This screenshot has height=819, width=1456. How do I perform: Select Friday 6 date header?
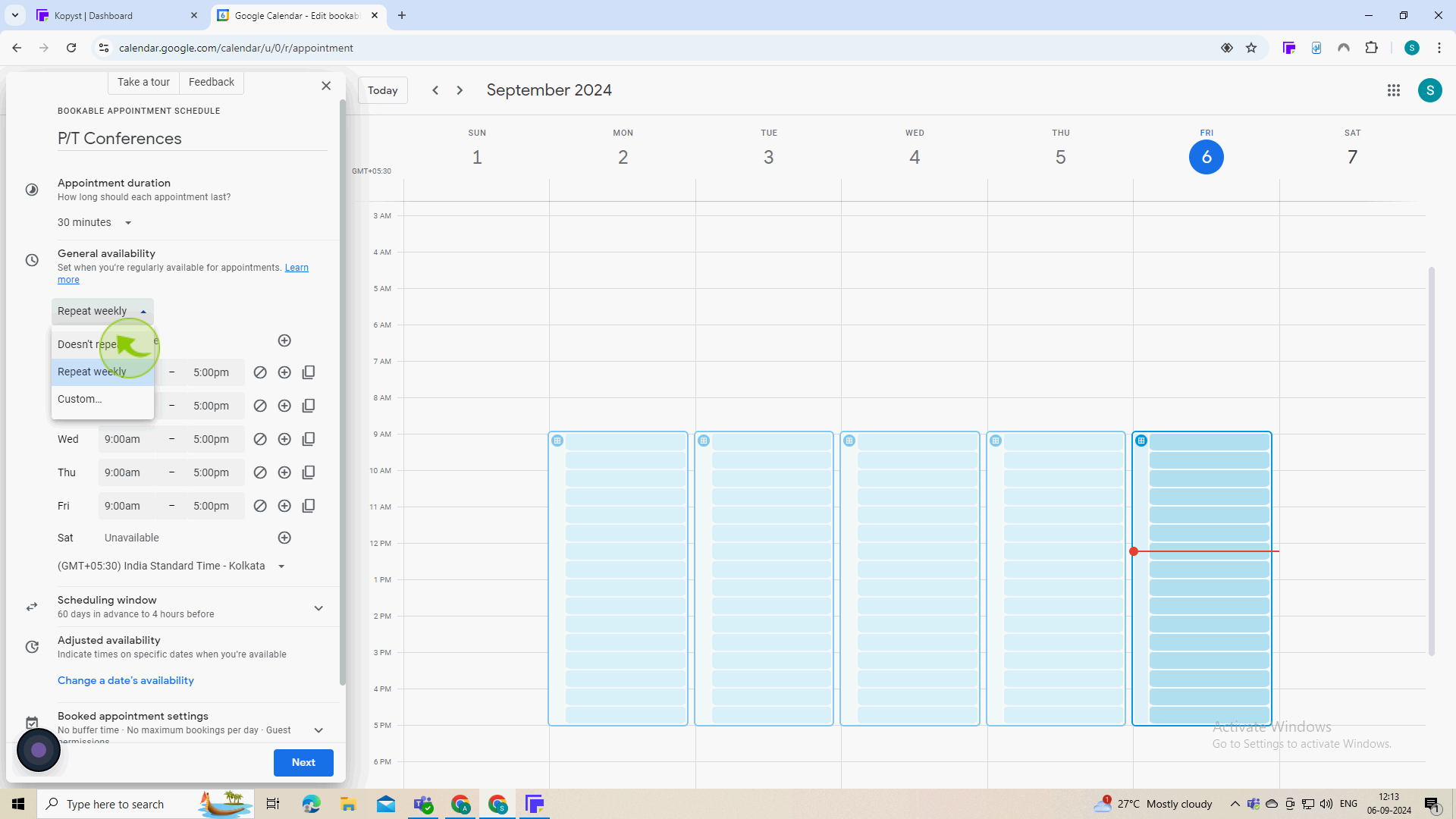coord(1207,157)
